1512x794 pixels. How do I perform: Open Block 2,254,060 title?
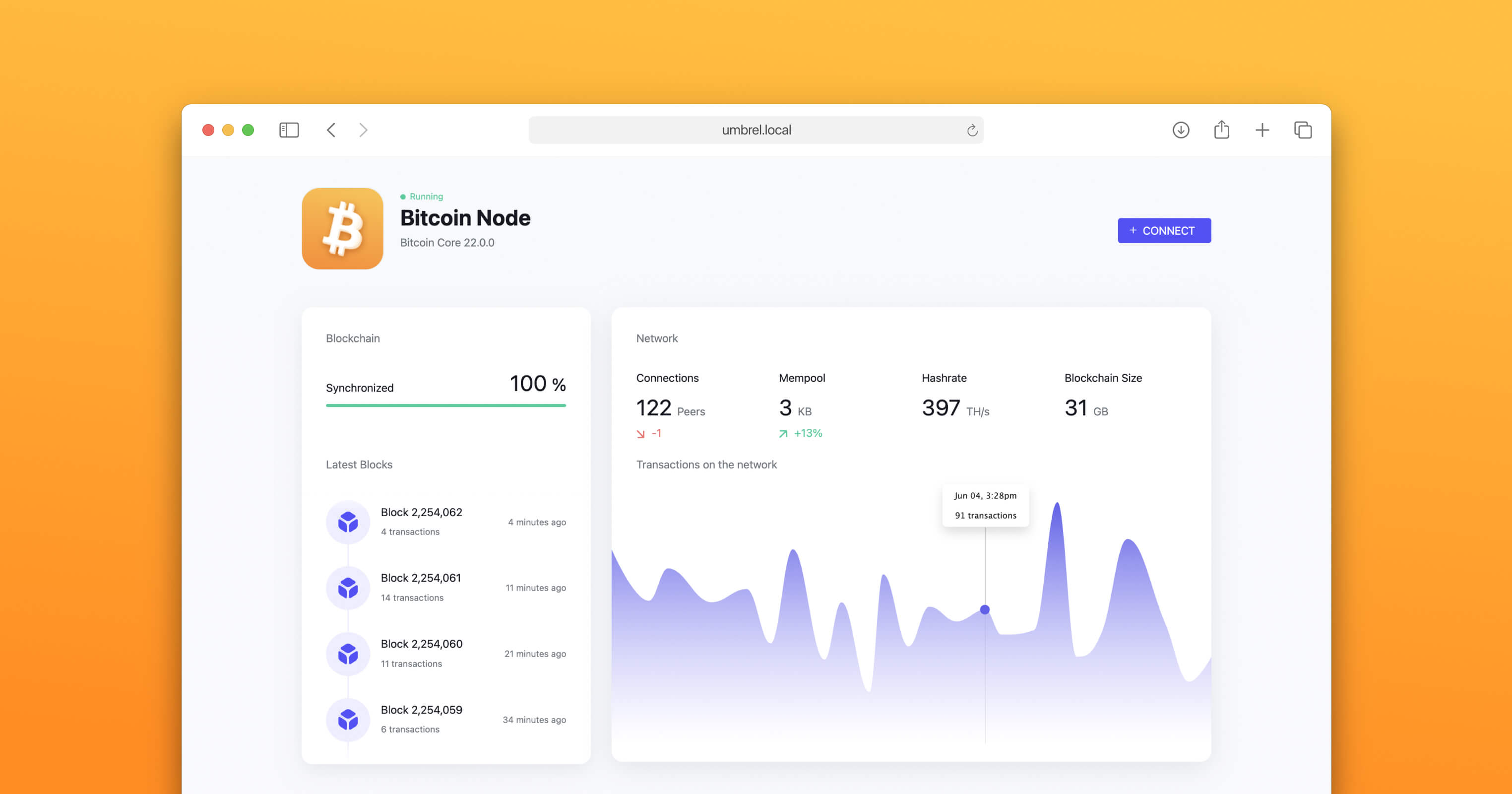pyautogui.click(x=422, y=644)
